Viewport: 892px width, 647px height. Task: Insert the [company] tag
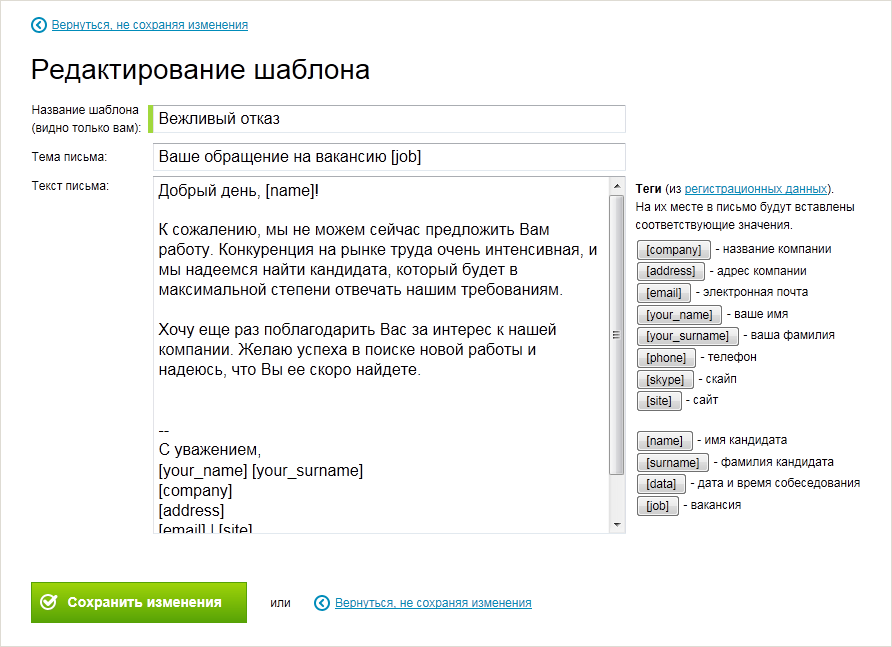[x=673, y=250]
